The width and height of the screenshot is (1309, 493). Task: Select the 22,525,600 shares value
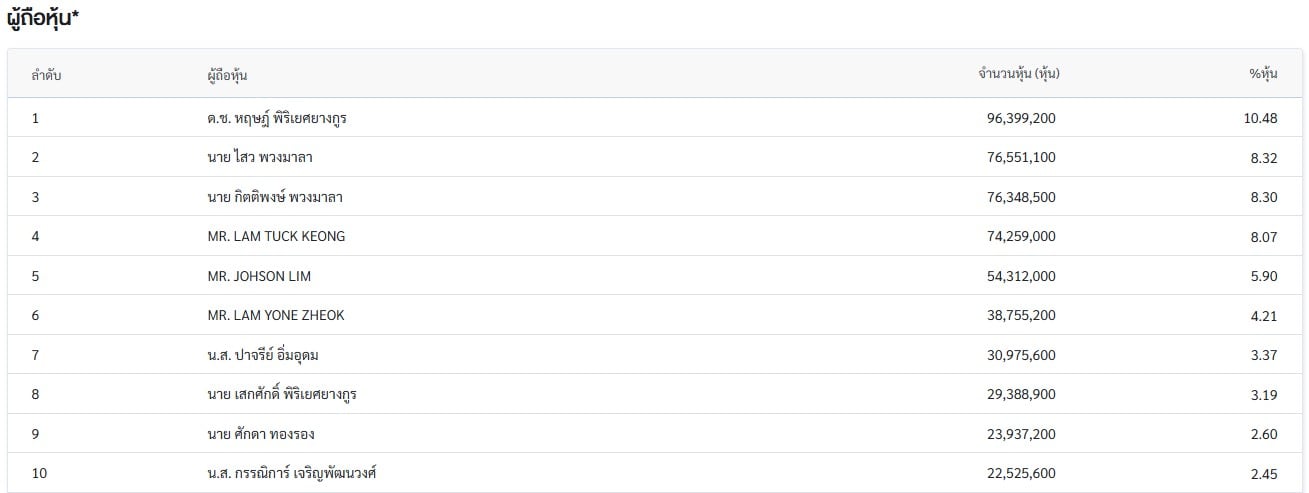pyautogui.click(x=1020, y=473)
